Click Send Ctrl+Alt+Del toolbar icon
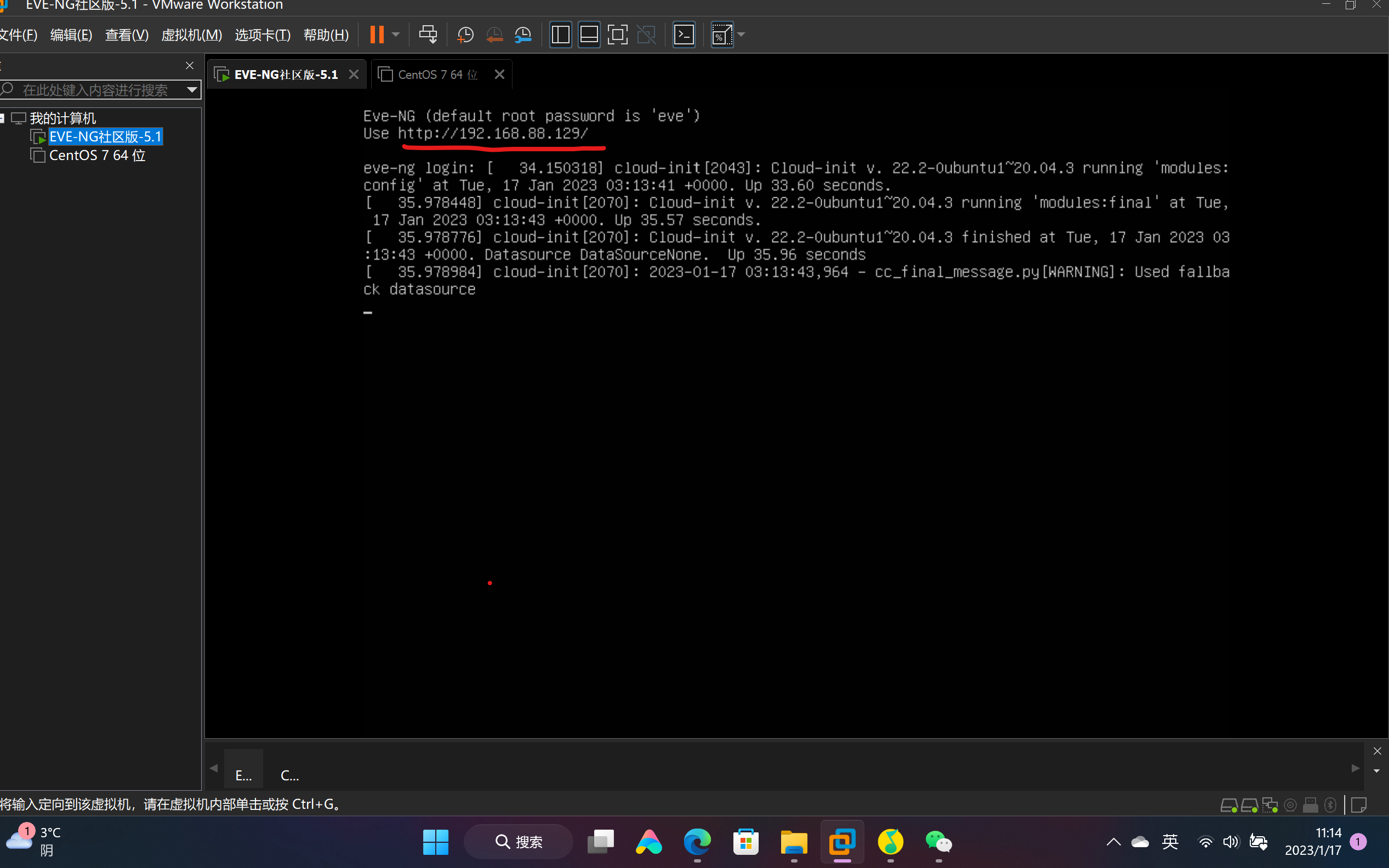The image size is (1389, 868). (x=428, y=35)
